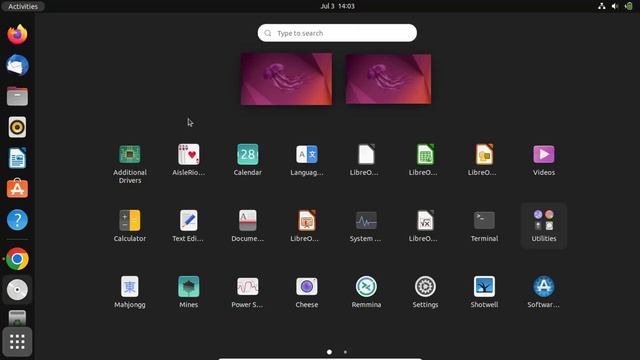Click the first app grid page dot

(x=329, y=352)
